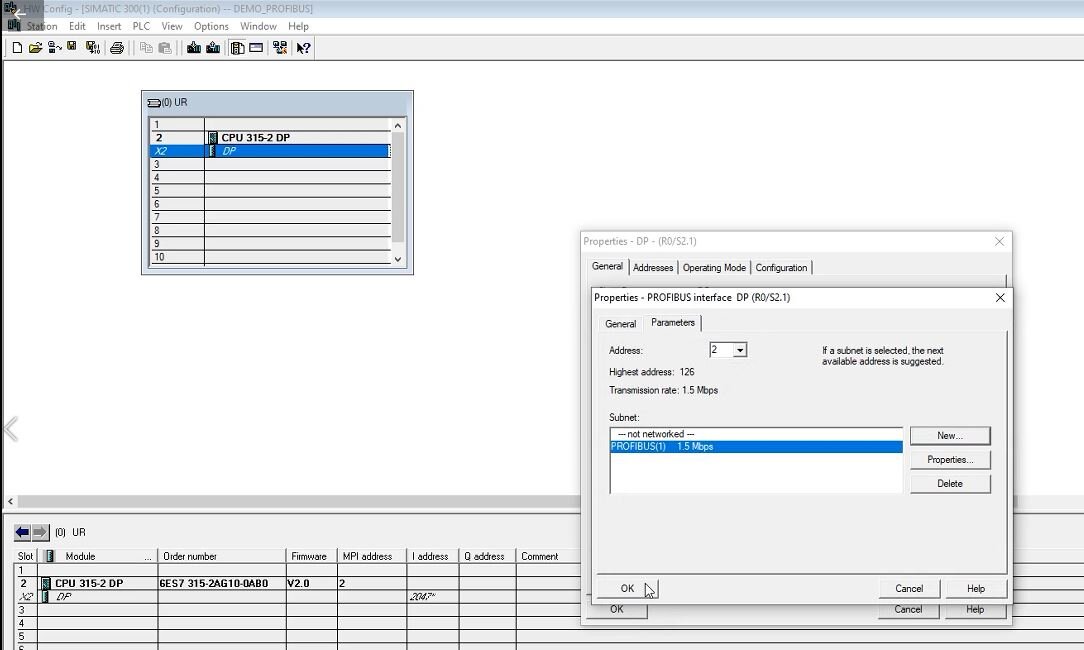This screenshot has width=1084, height=650.
Task: Click the rack scrollbar down arrow
Action: click(x=398, y=259)
